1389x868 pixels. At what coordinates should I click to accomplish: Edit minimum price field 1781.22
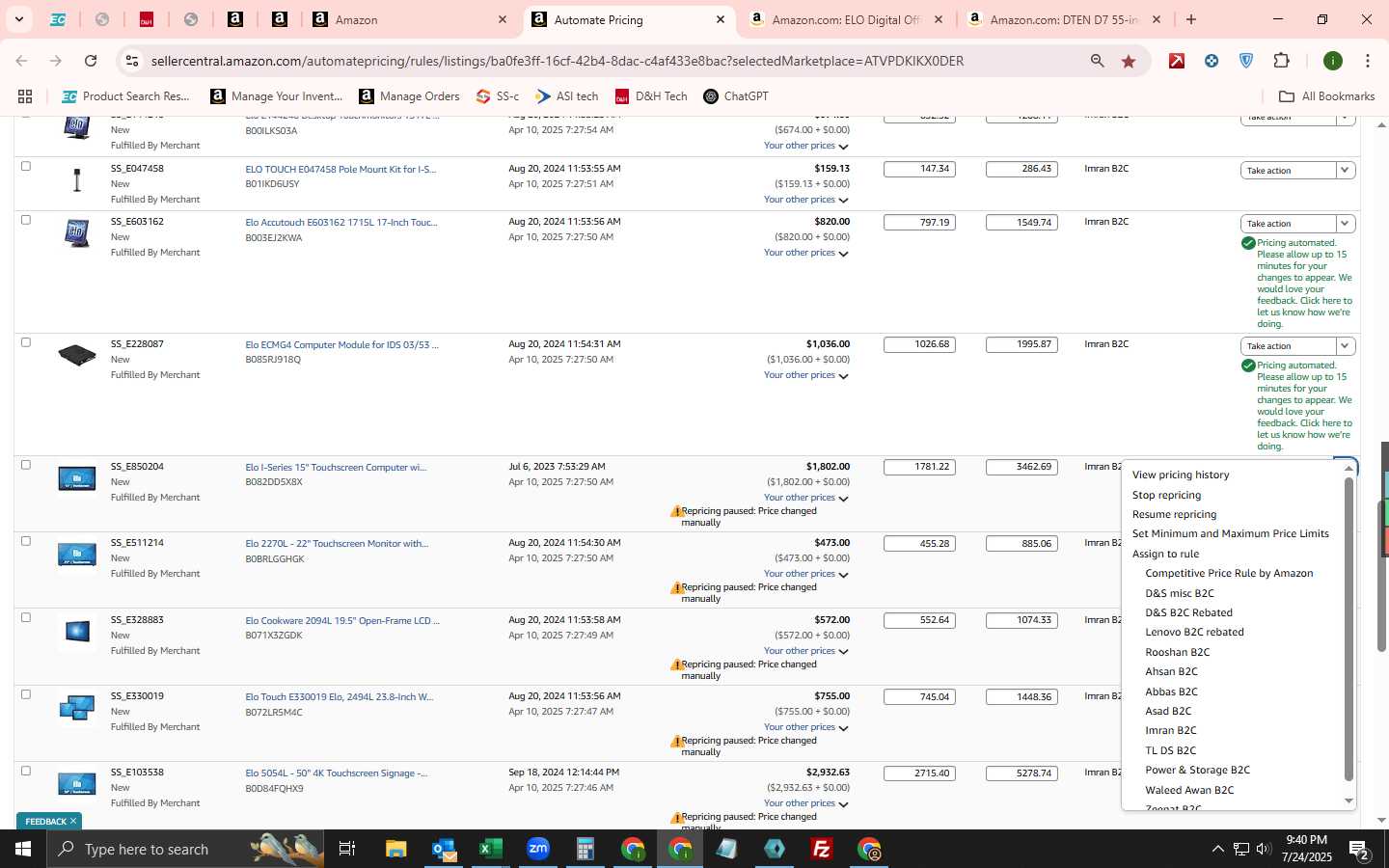919,467
